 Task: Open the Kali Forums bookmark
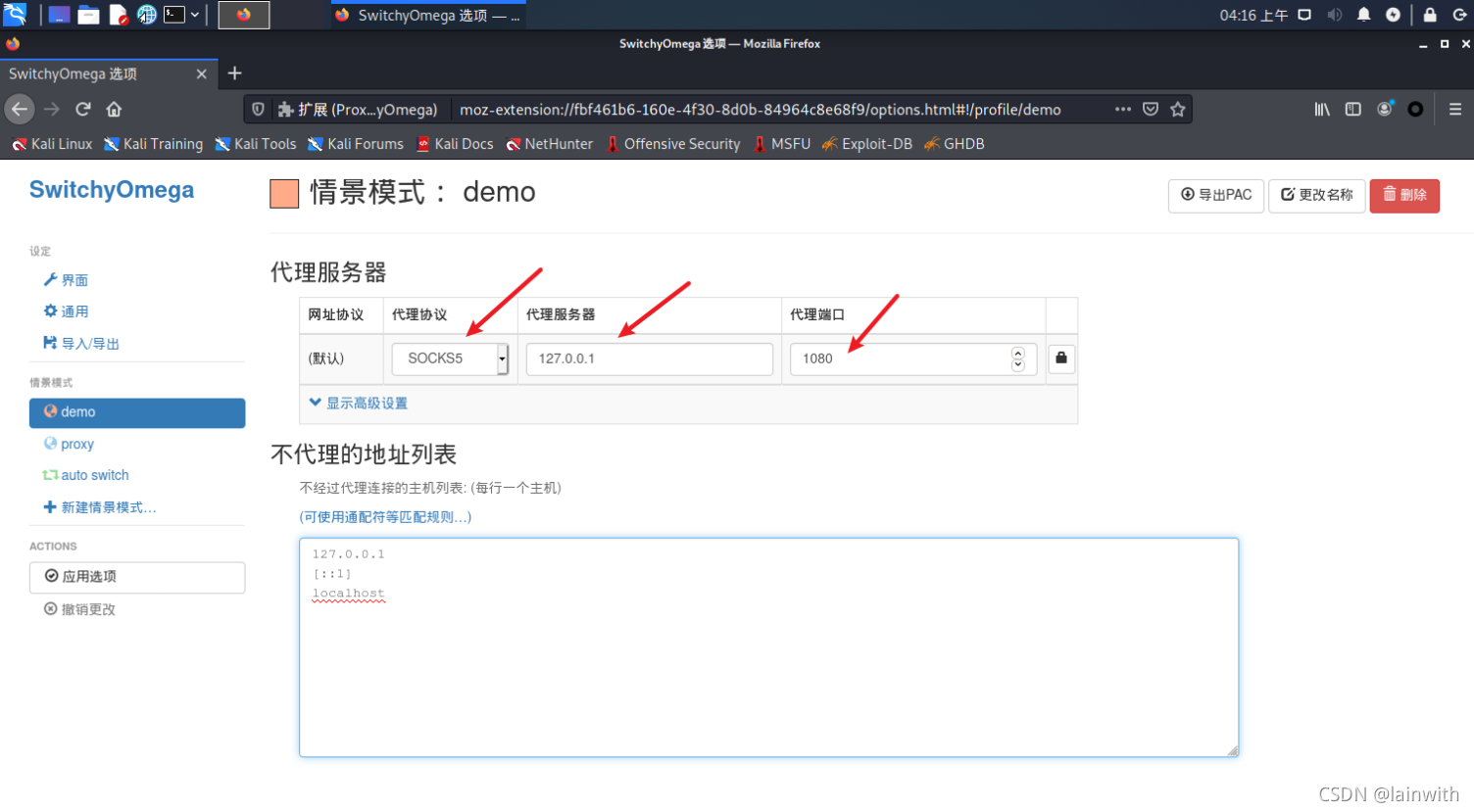coord(356,144)
